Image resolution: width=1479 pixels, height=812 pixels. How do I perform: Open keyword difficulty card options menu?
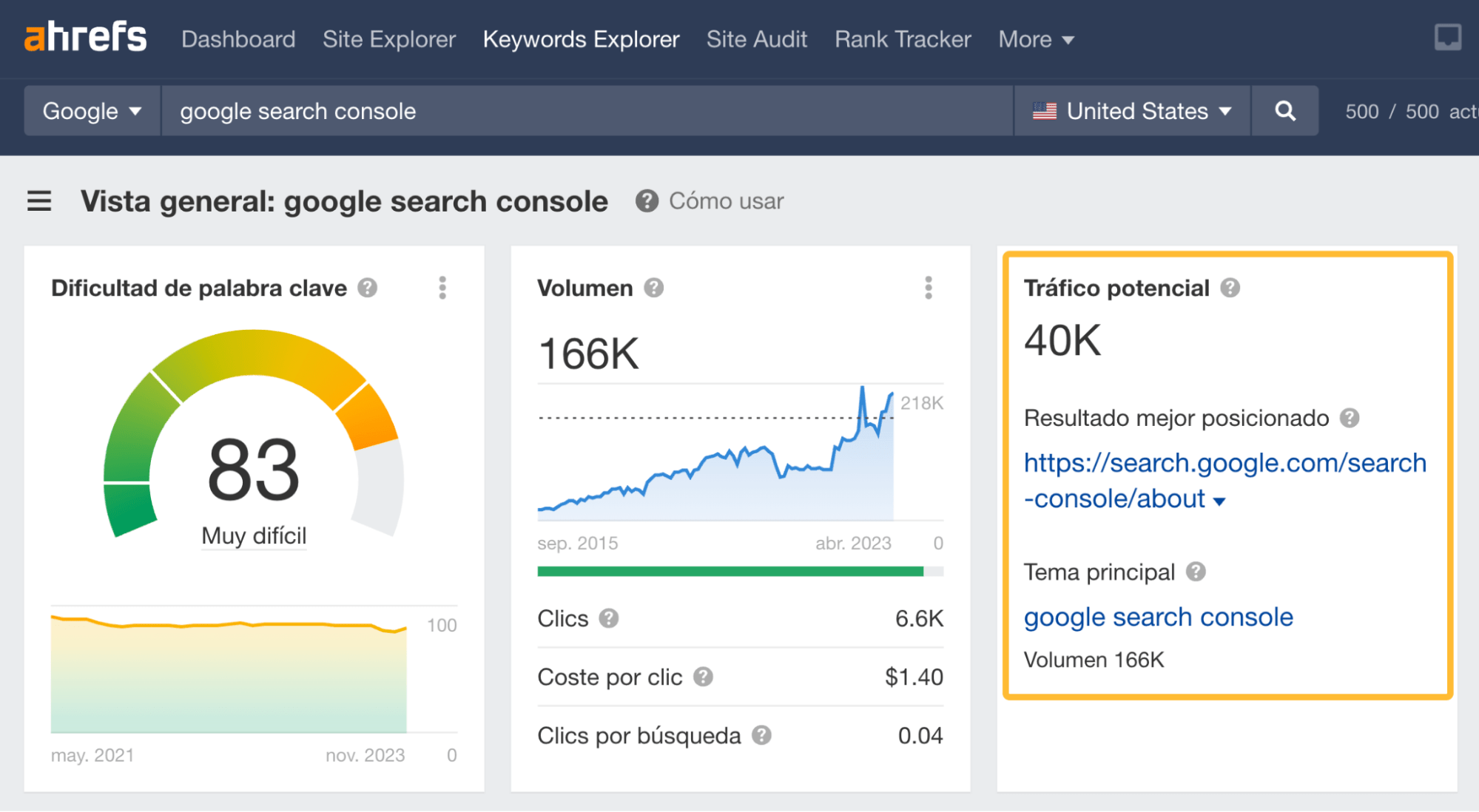coord(442,288)
